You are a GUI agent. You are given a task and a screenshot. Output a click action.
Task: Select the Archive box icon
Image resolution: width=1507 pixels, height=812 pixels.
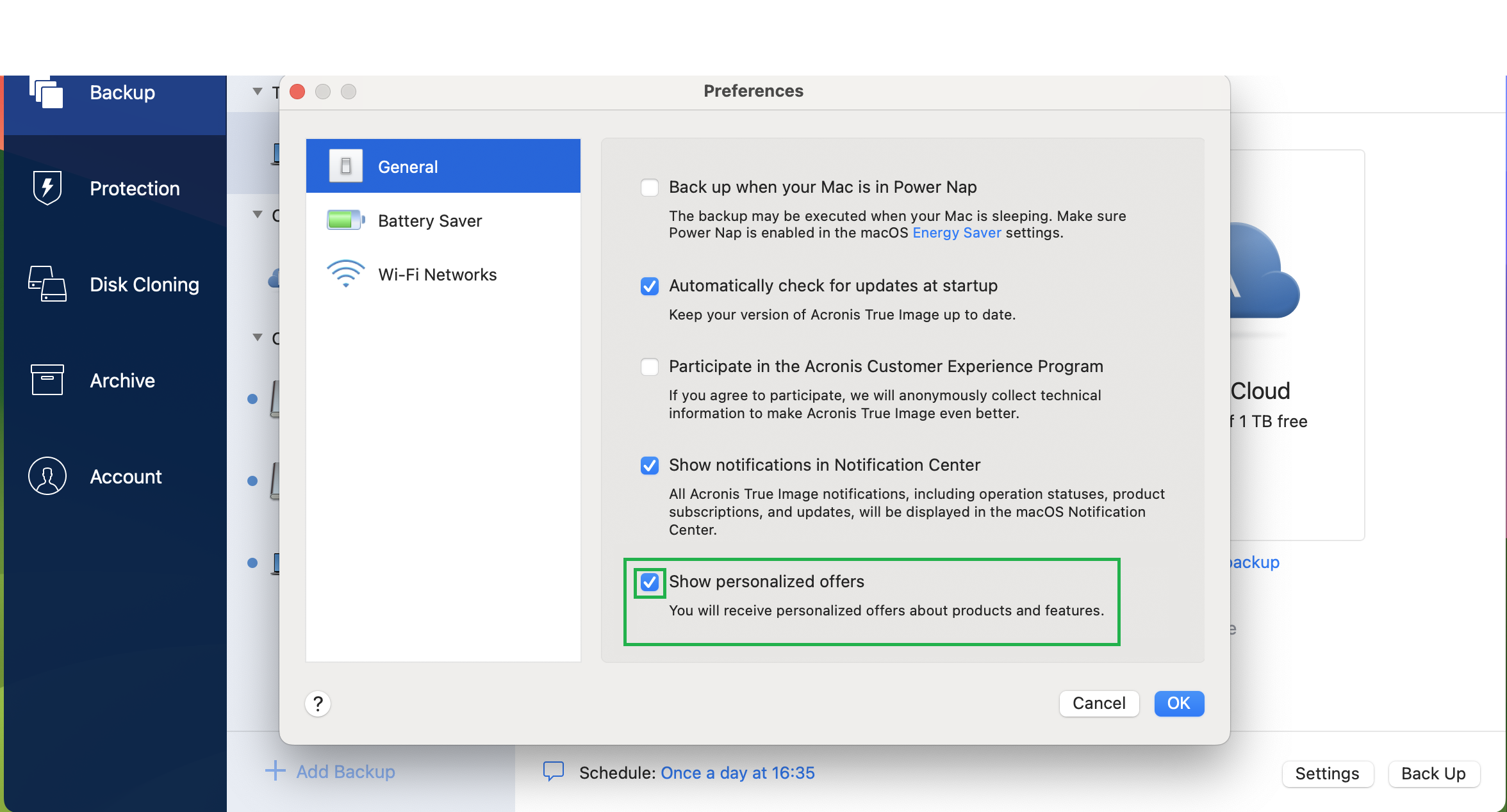click(x=47, y=380)
